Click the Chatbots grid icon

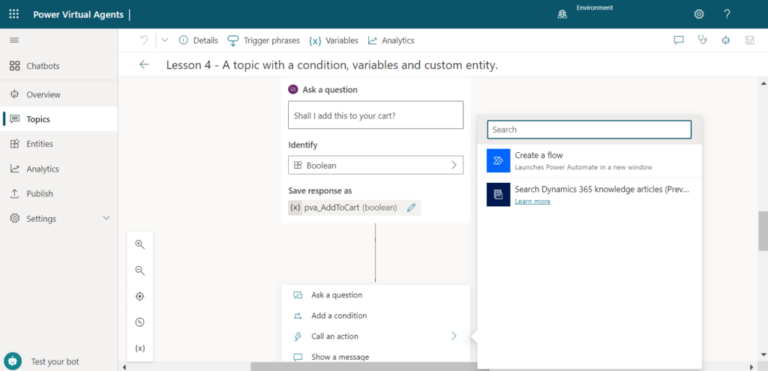[15, 66]
